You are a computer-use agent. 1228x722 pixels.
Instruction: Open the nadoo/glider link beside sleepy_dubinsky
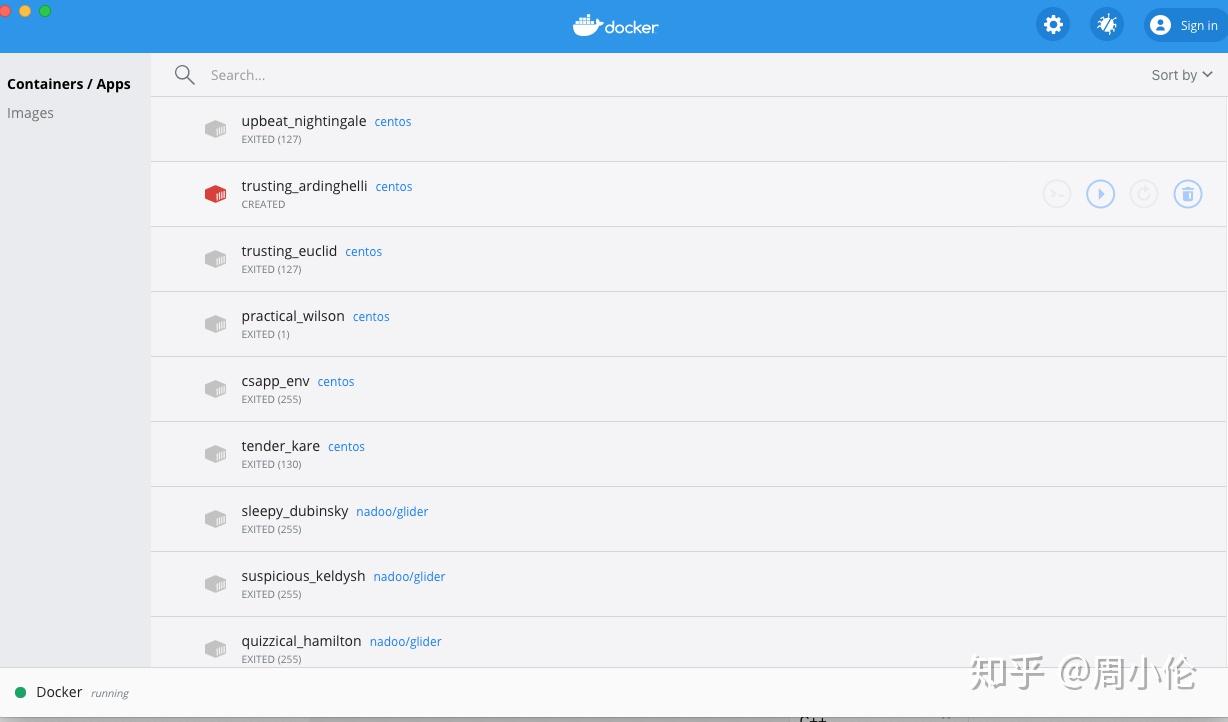[x=392, y=511]
